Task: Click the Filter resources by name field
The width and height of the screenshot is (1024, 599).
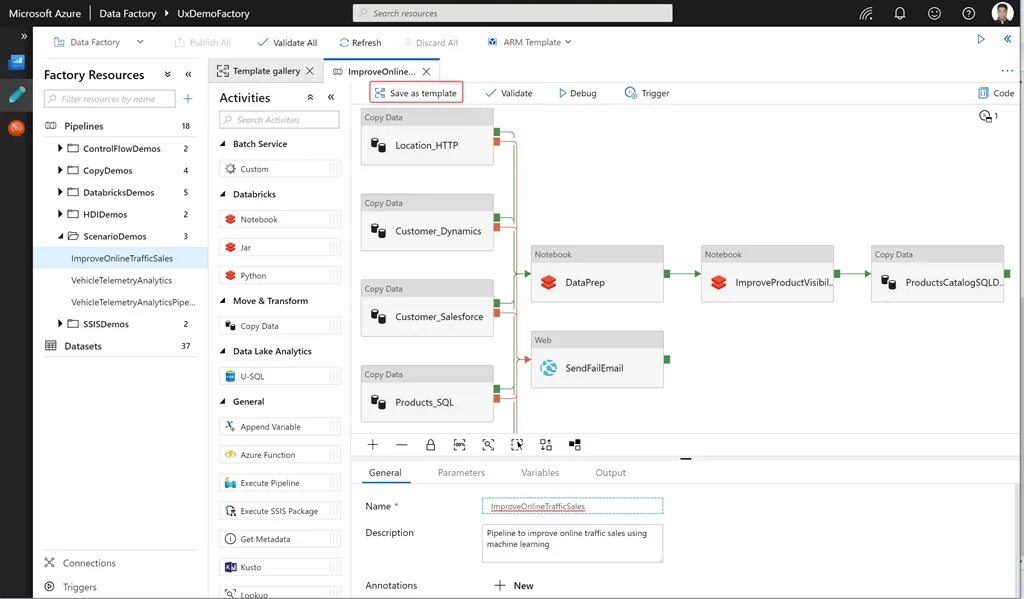Action: click(110, 99)
